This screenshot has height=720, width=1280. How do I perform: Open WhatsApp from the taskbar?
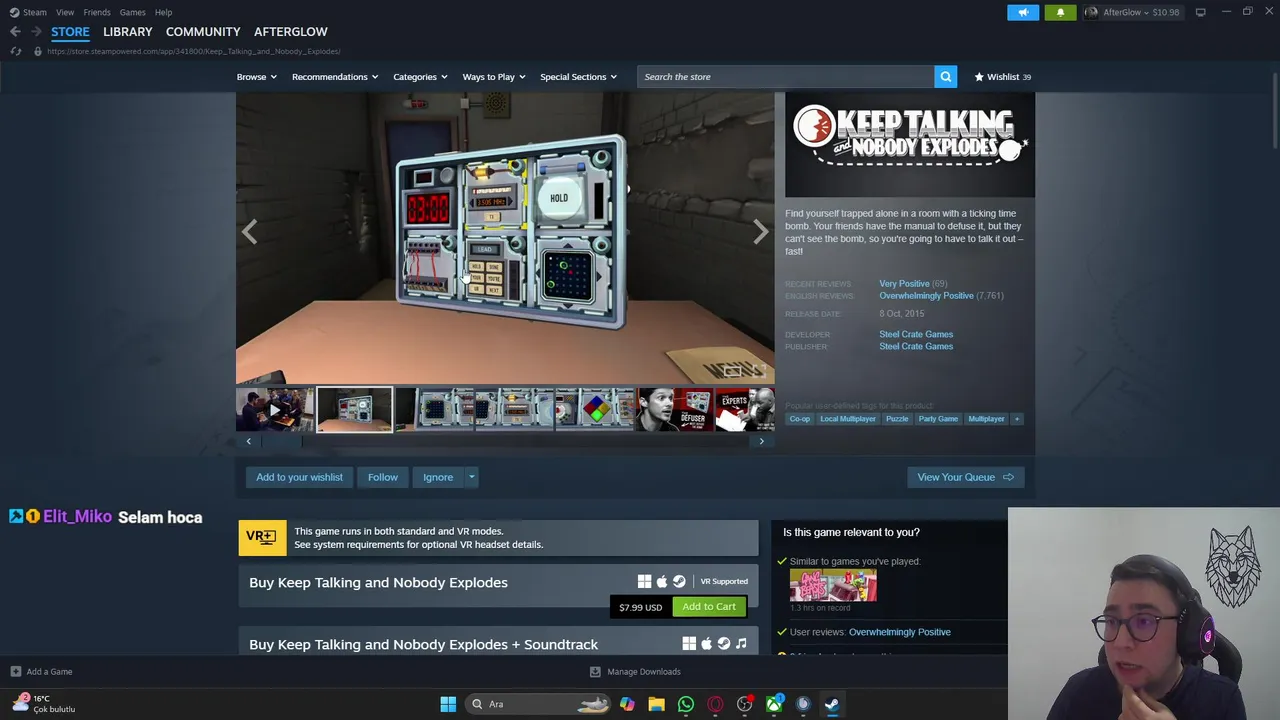[686, 704]
